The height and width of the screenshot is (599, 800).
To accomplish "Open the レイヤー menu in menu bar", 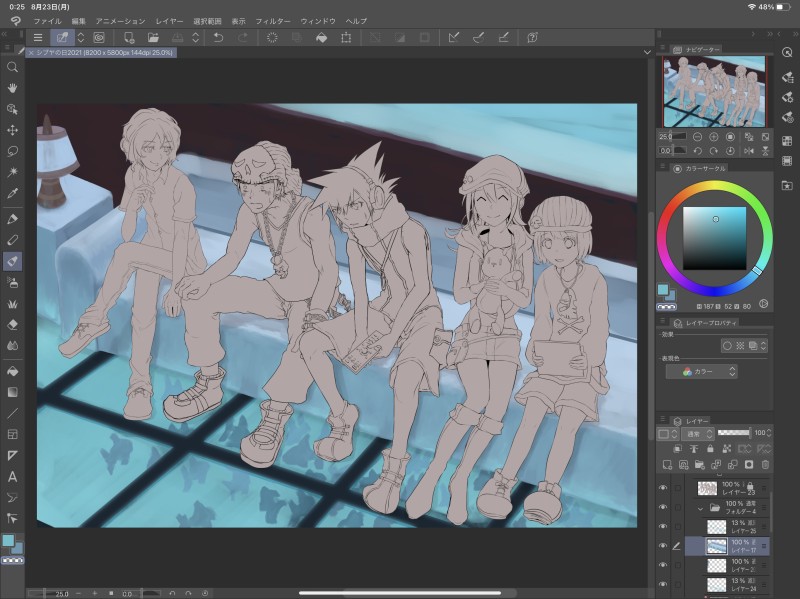I will (x=170, y=20).
